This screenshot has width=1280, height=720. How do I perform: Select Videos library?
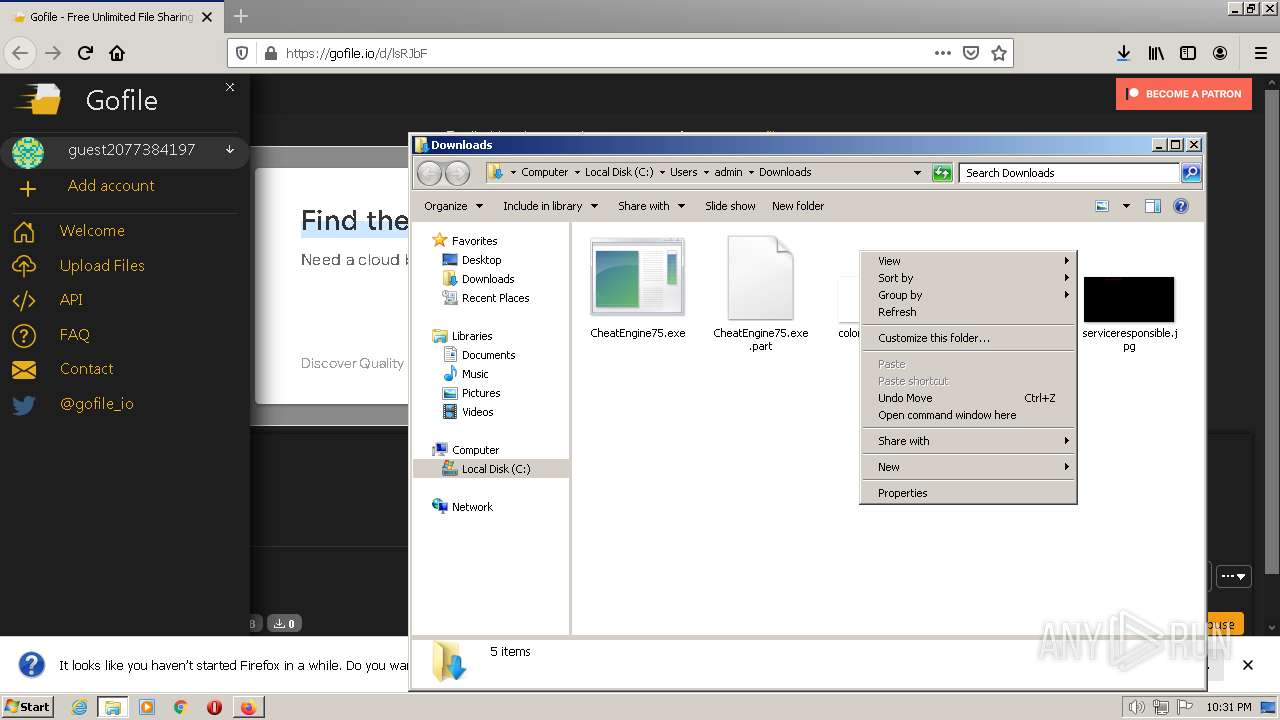[x=477, y=412]
